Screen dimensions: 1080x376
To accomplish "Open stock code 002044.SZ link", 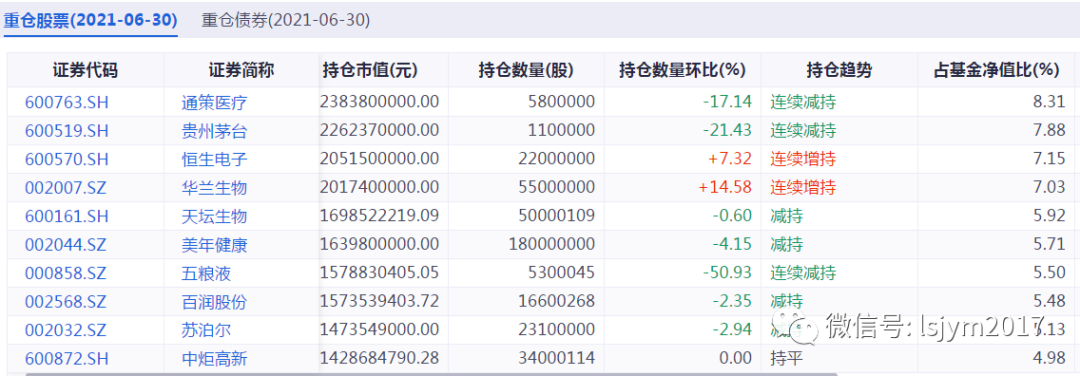I will point(66,244).
